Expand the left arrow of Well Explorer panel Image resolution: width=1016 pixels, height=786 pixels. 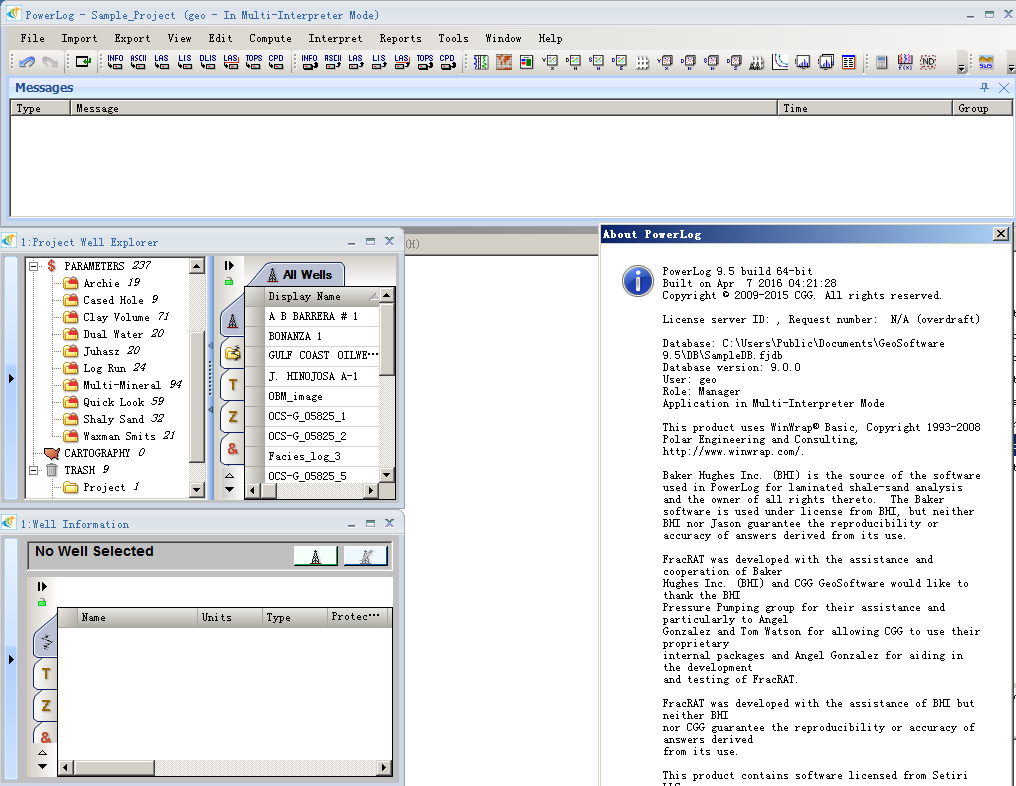(11, 378)
